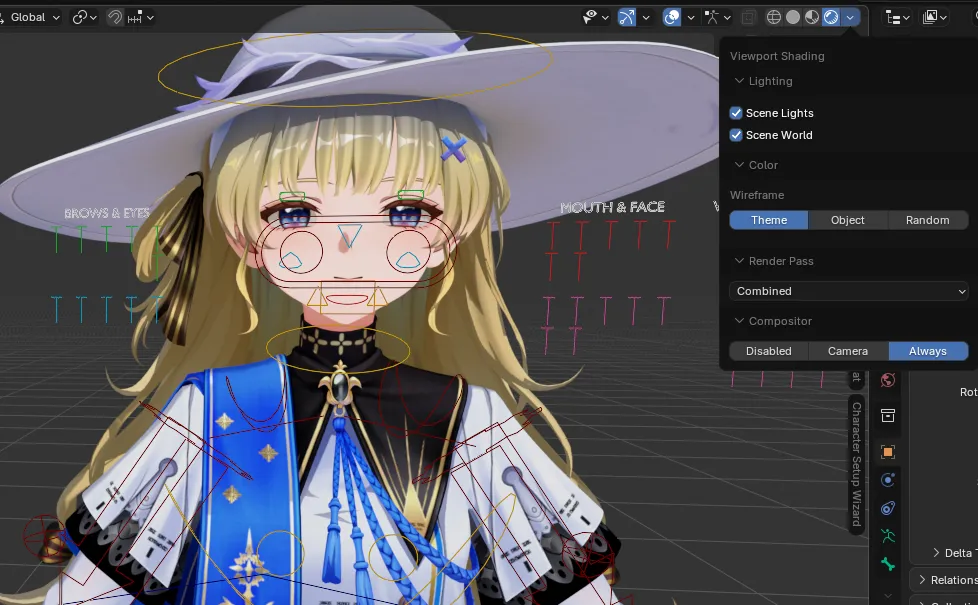
Task: Set compositor to Camera
Action: coord(848,351)
